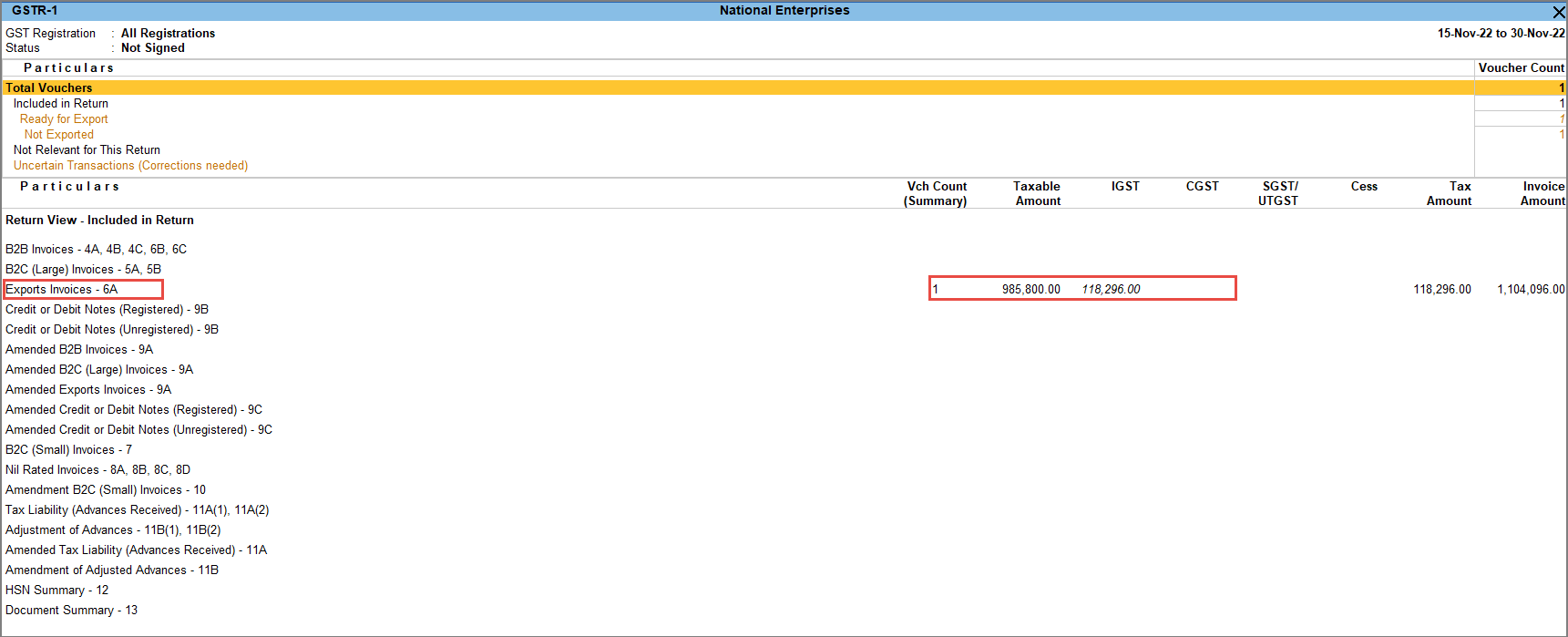1568x637 pixels.
Task: Open Adjustment of Advances - 11B(1), 11B(2)
Action: (113, 529)
